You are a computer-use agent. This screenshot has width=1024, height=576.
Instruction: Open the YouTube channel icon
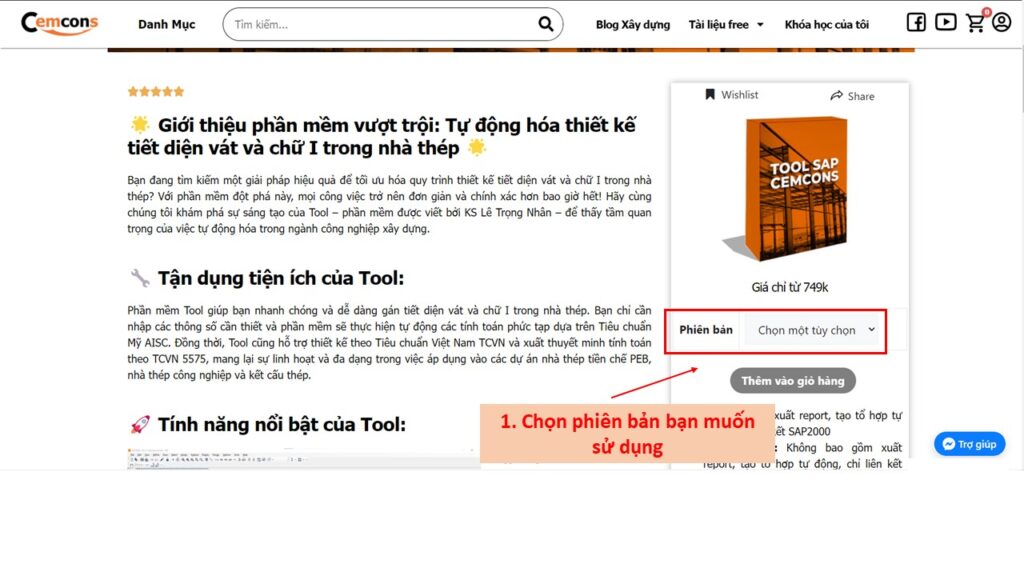click(x=945, y=23)
